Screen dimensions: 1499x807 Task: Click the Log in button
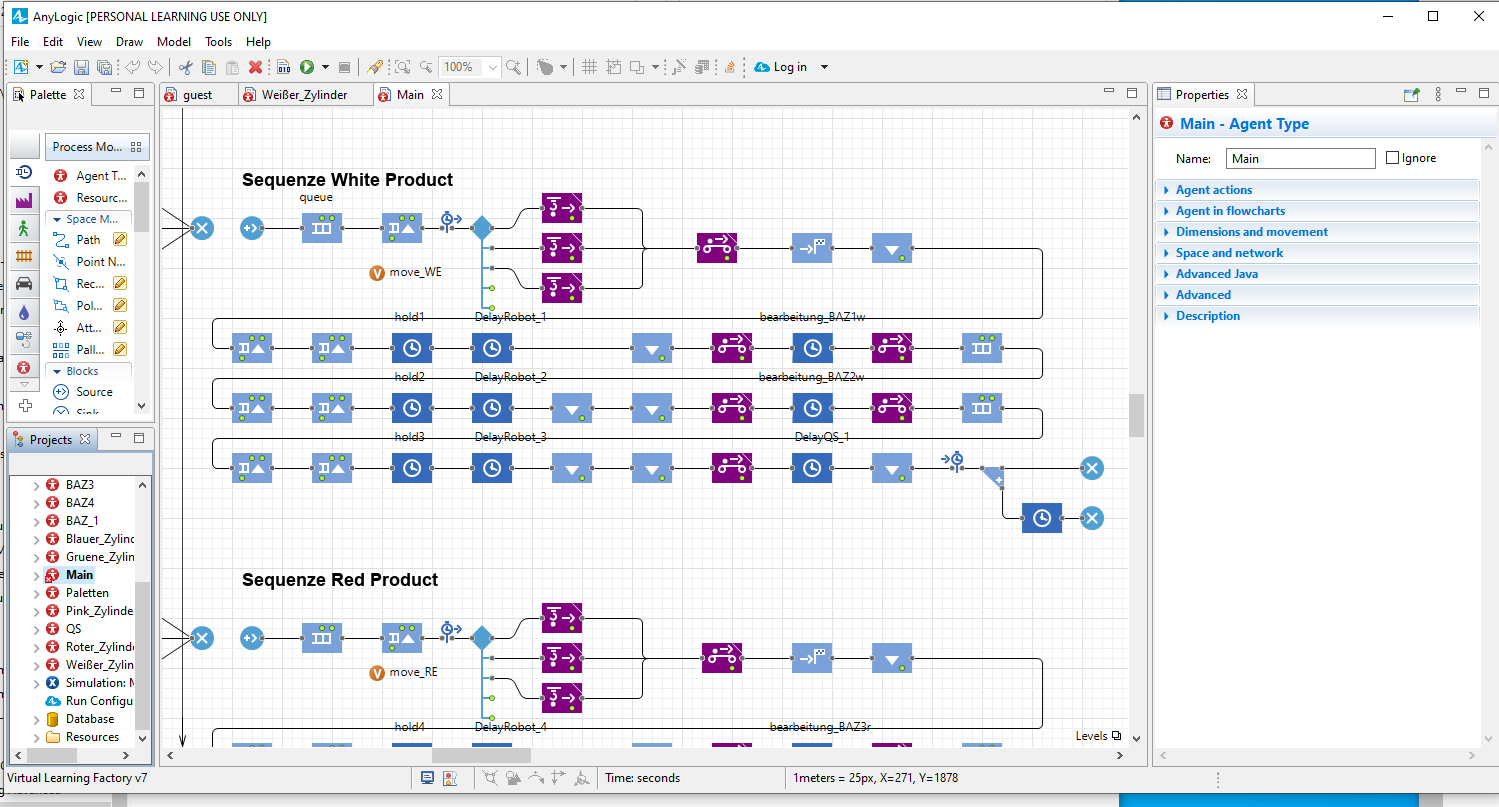coord(789,67)
